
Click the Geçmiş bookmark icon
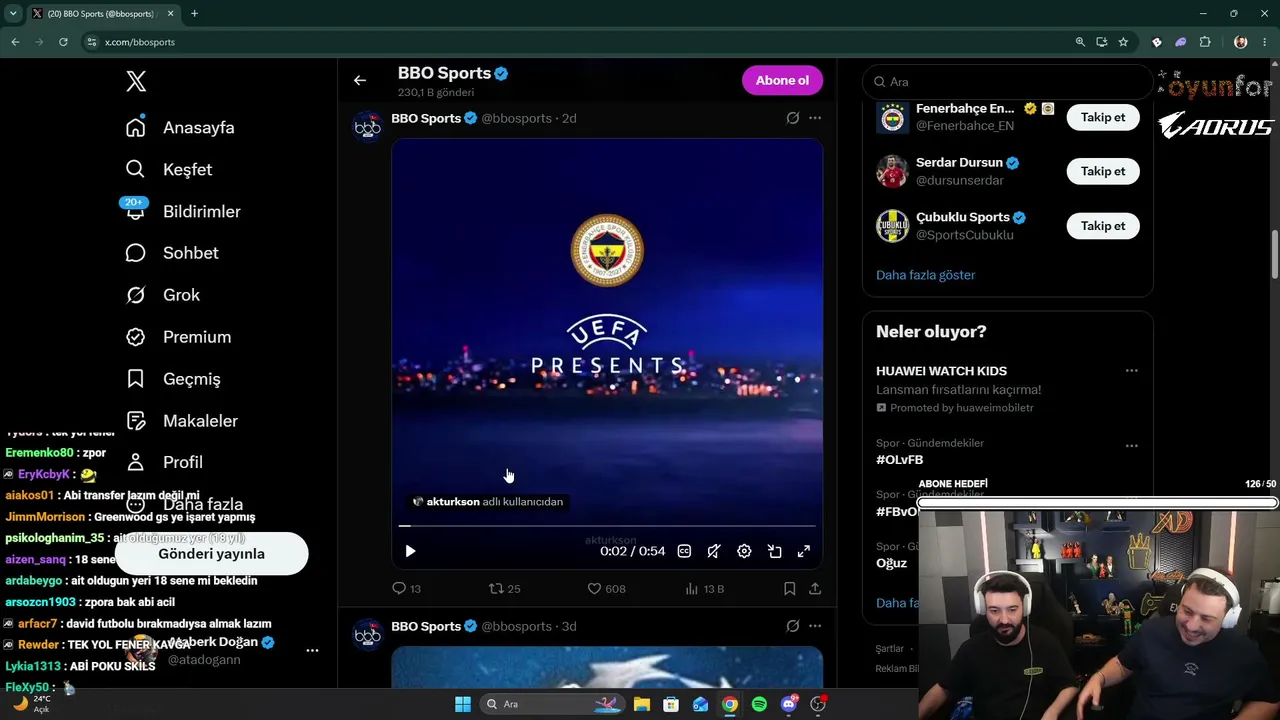tap(136, 379)
